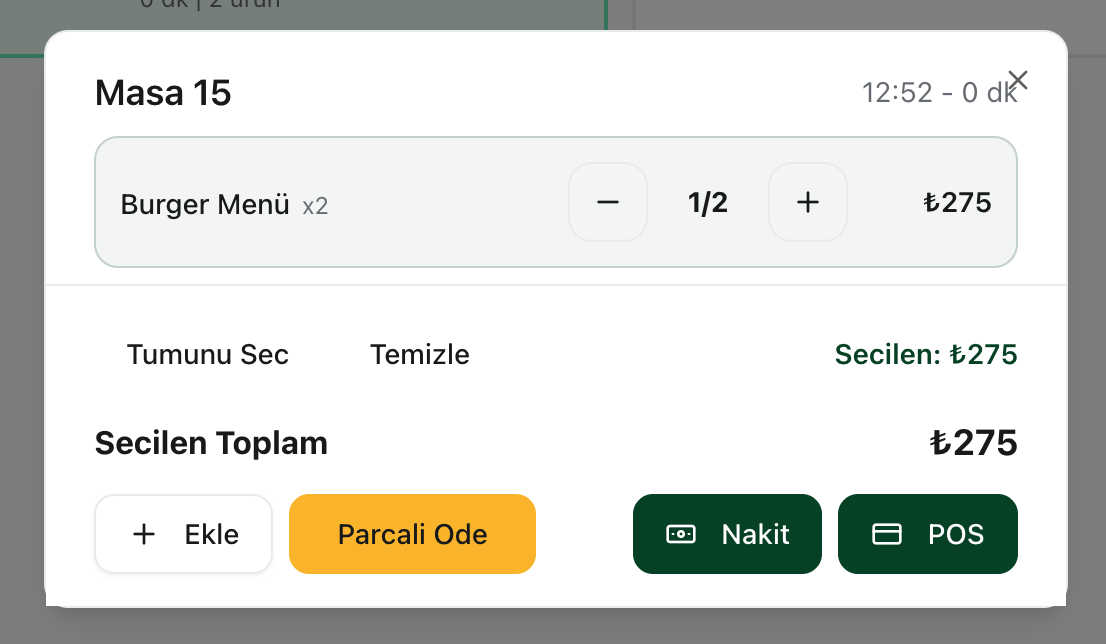Clear the selection using Temizle
Screen dimensions: 1106x644
419,354
